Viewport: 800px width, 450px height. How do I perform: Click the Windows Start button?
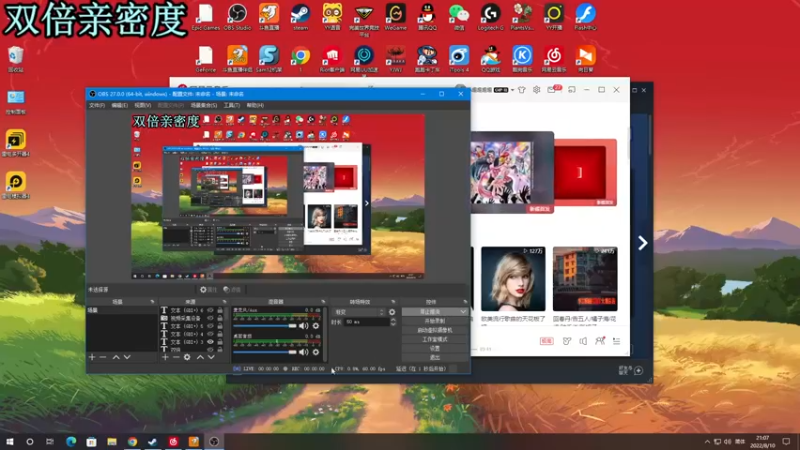10,441
